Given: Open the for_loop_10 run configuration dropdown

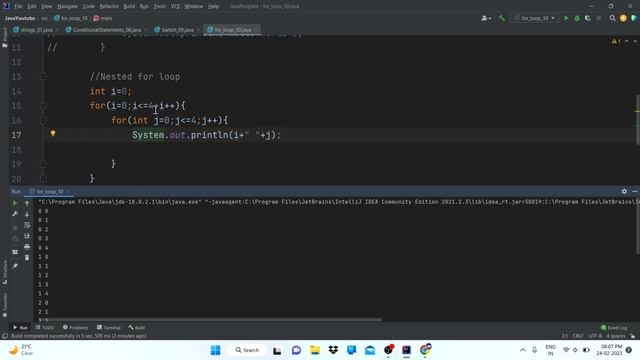Looking at the screenshot, I should click(534, 18).
